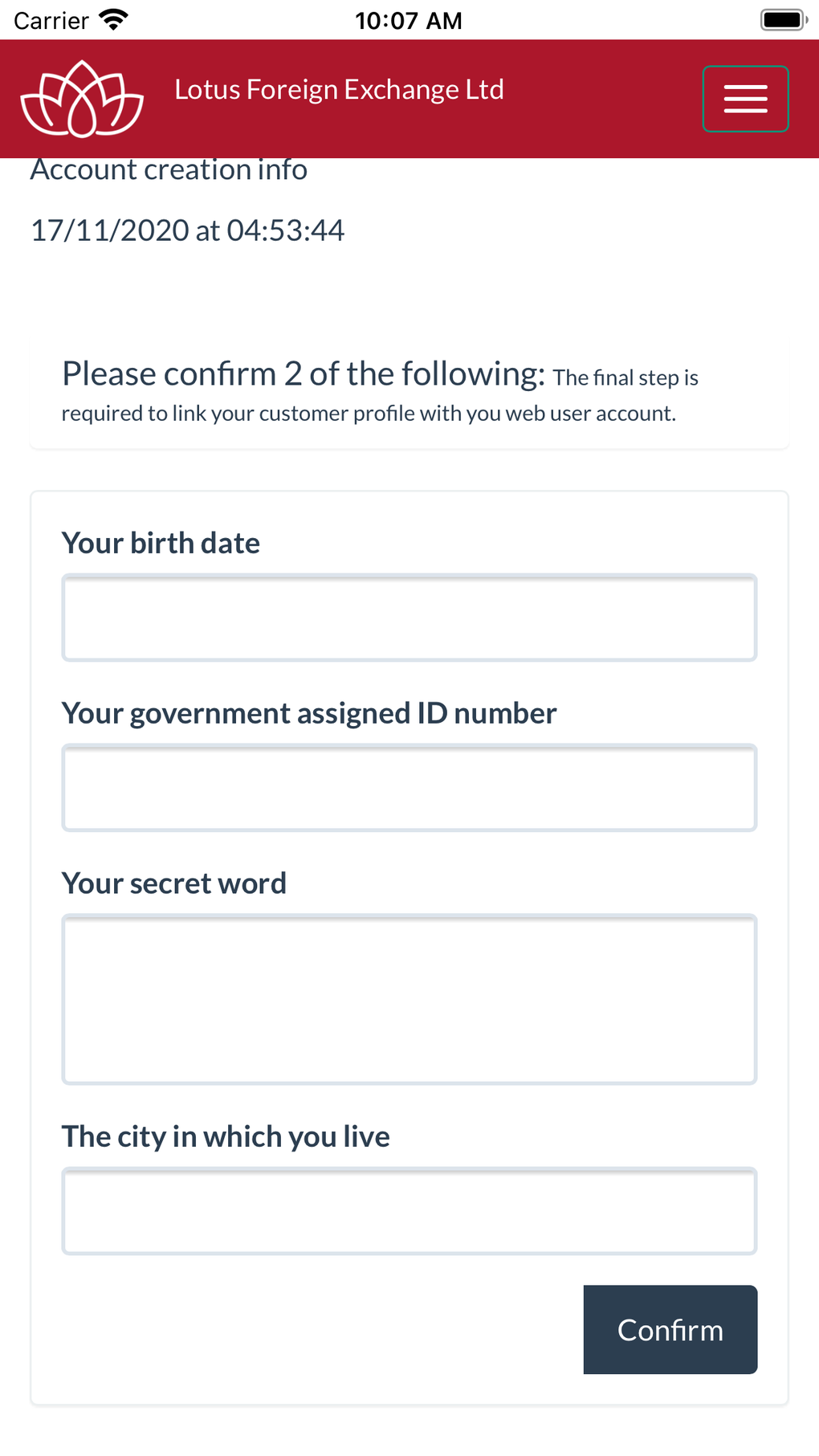Screen dimensions: 819x1456
Task: Click the government assigned ID number field
Action: (x=409, y=788)
